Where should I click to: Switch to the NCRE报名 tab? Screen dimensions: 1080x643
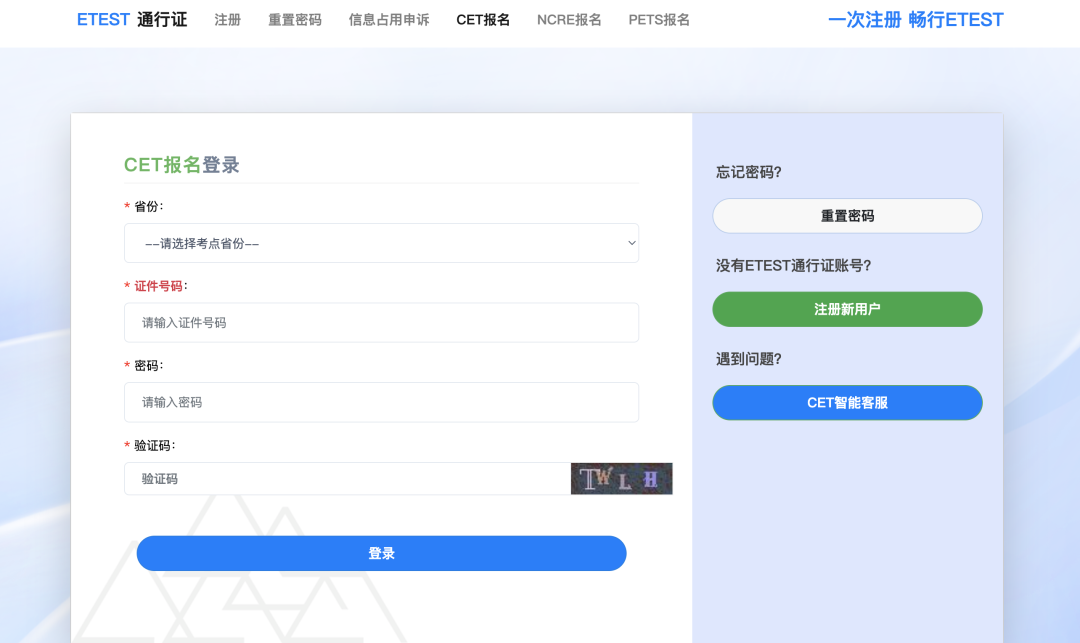click(569, 19)
